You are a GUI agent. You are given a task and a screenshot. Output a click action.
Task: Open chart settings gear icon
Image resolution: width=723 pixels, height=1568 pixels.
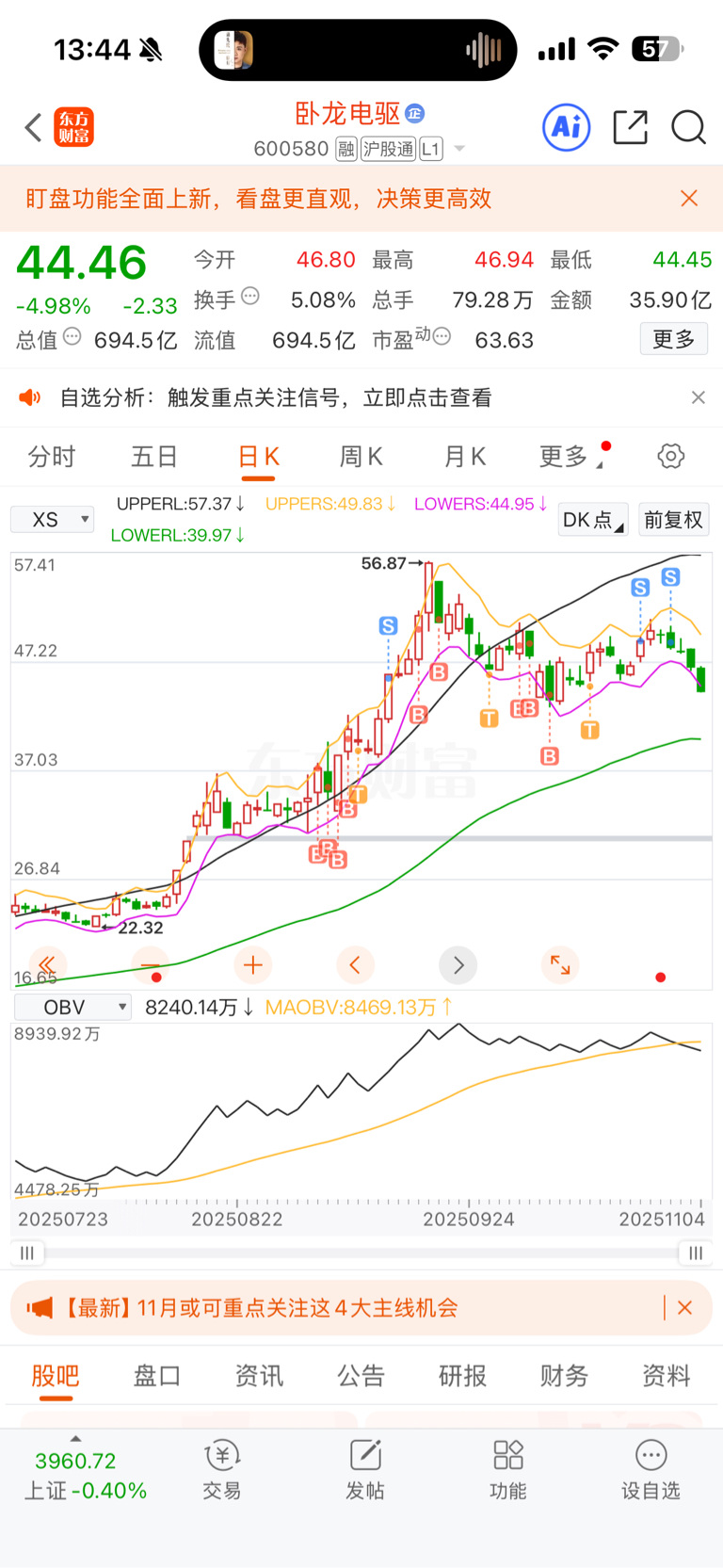pos(670,457)
